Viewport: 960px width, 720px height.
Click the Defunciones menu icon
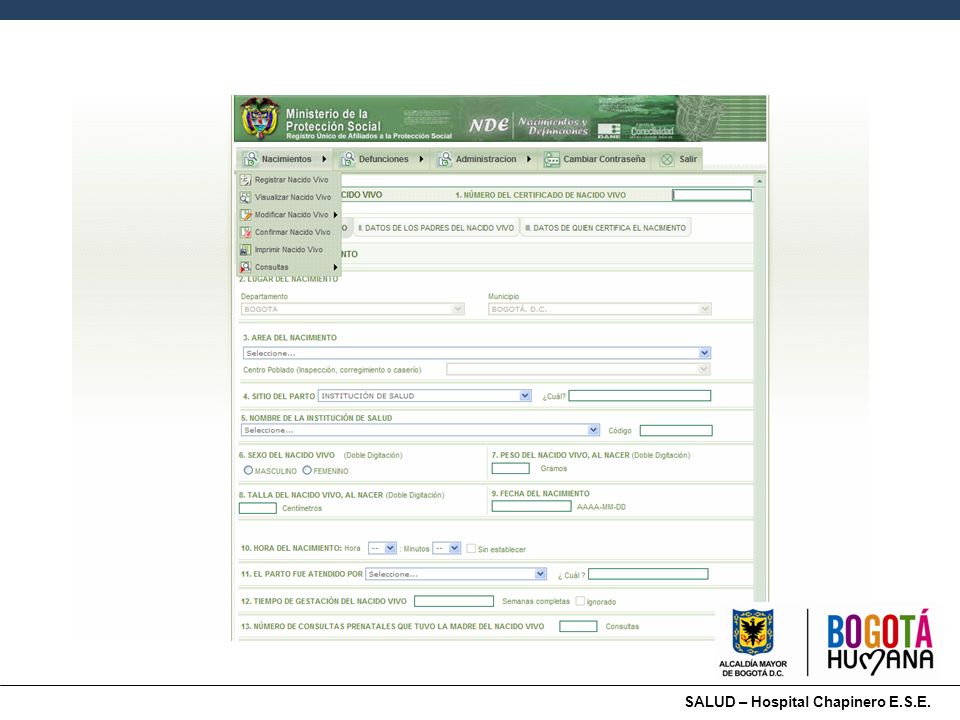(x=347, y=159)
